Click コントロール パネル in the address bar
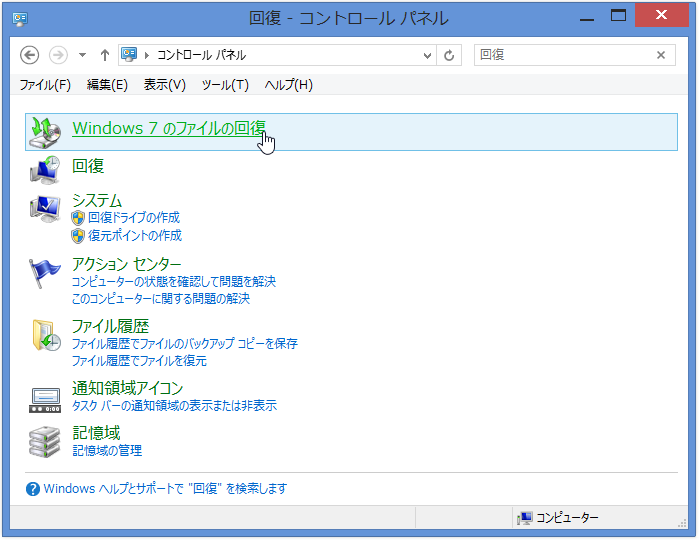Screen dimensions: 699x540 (x=201, y=55)
